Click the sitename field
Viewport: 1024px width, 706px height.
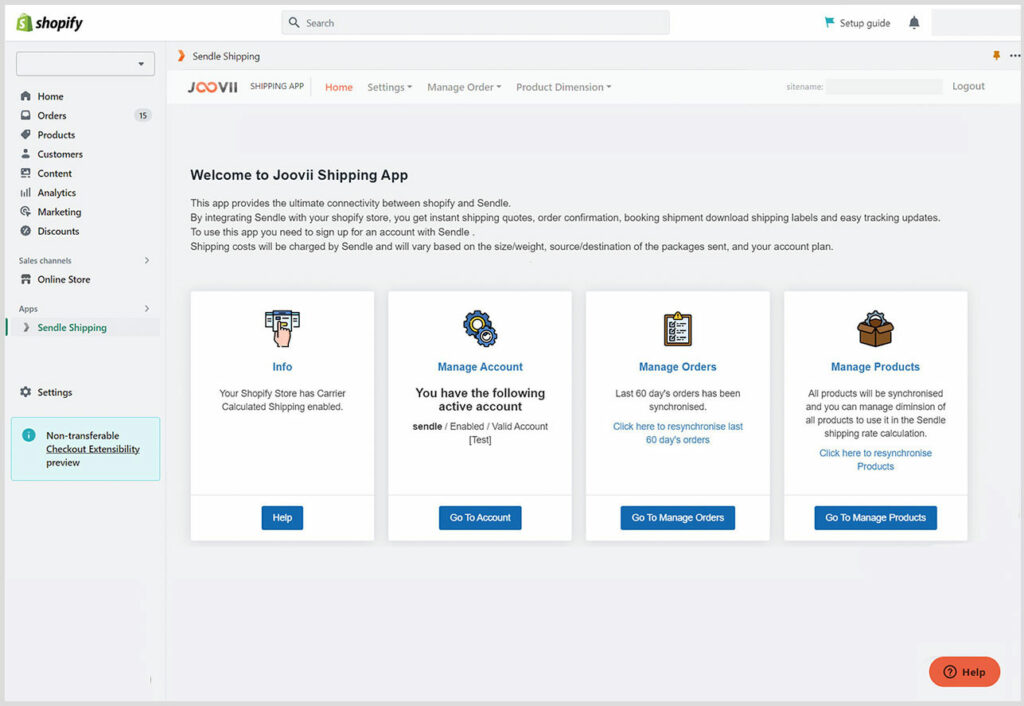pyautogui.click(x=884, y=86)
